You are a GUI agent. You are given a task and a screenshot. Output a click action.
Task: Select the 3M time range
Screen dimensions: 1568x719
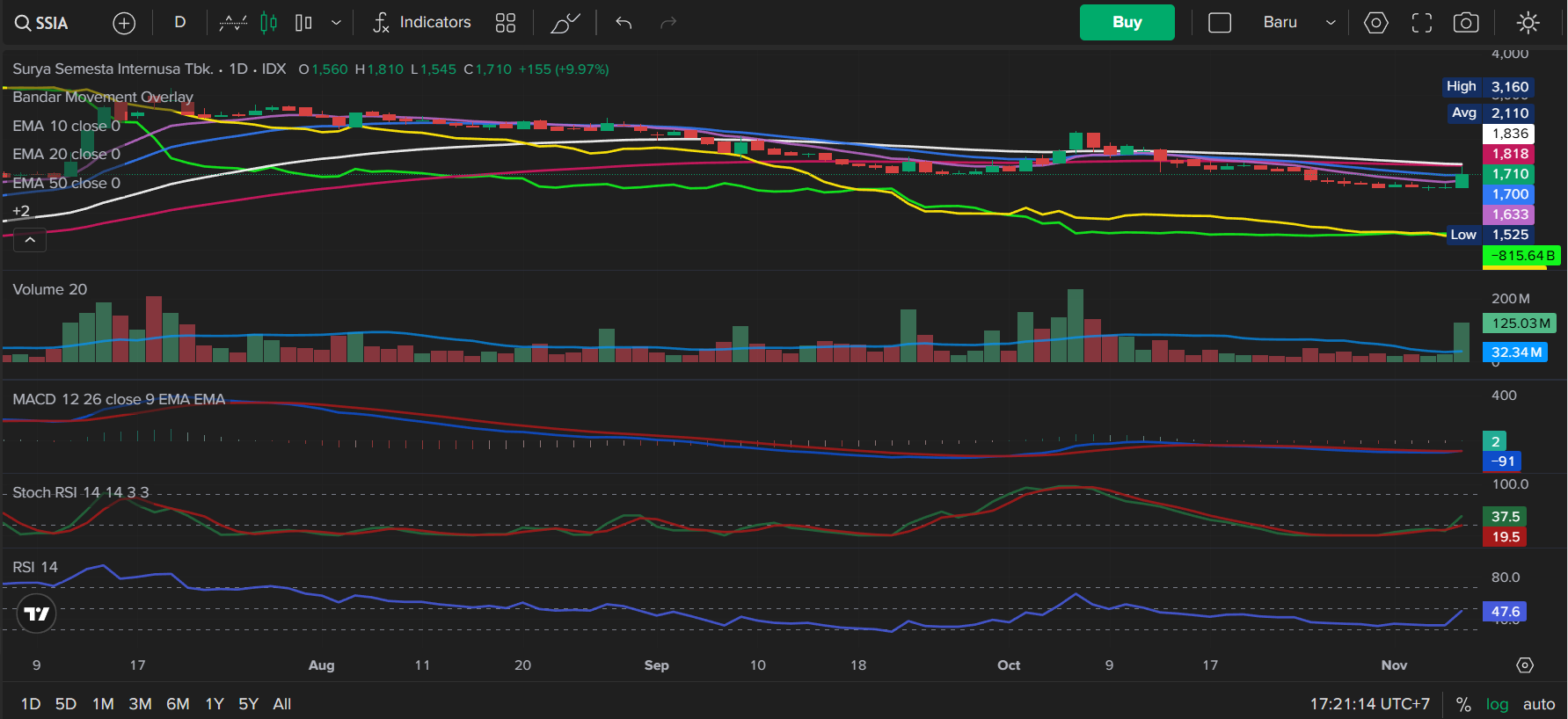[140, 704]
